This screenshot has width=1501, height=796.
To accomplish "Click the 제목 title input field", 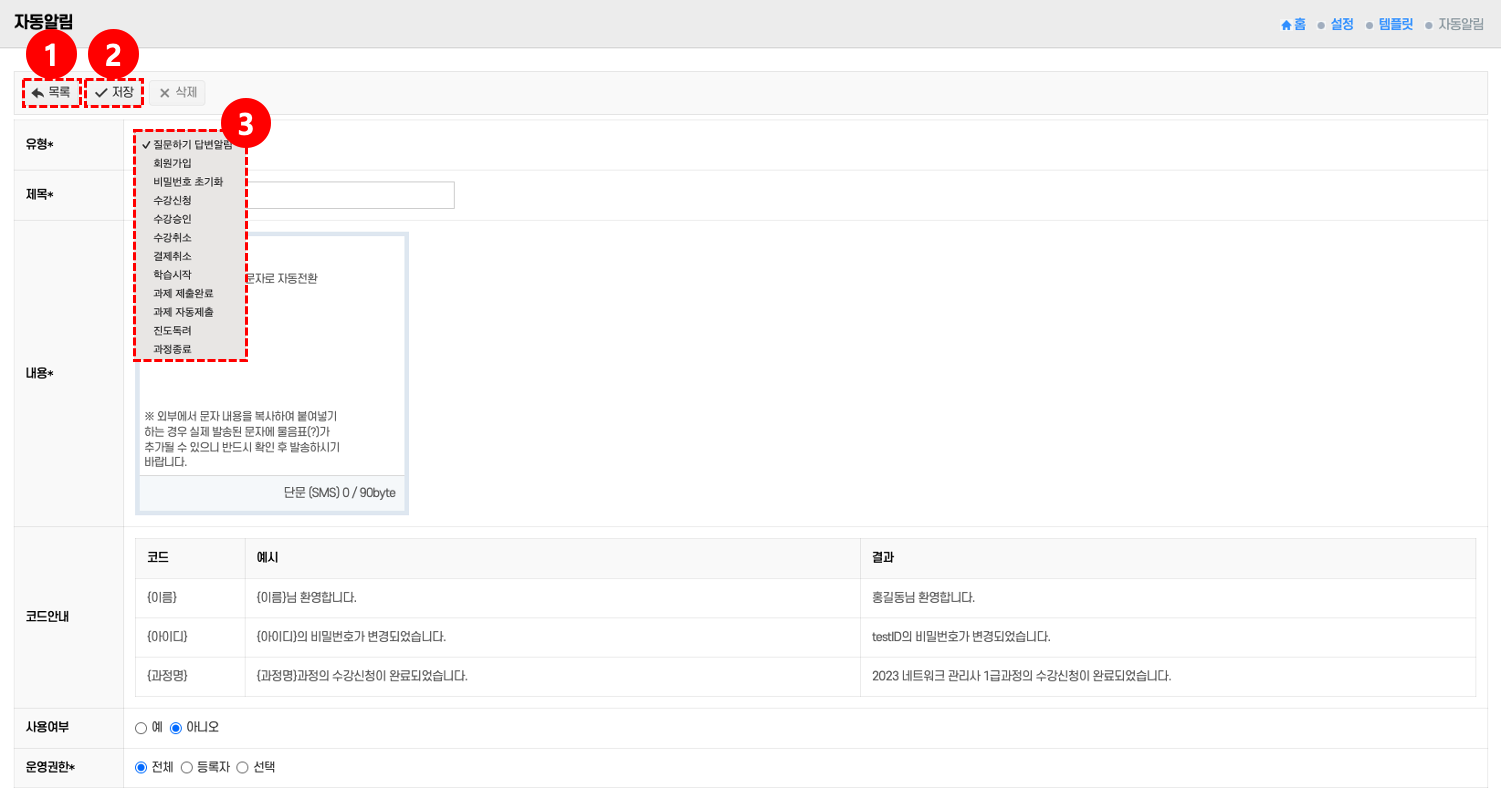I will 350,195.
